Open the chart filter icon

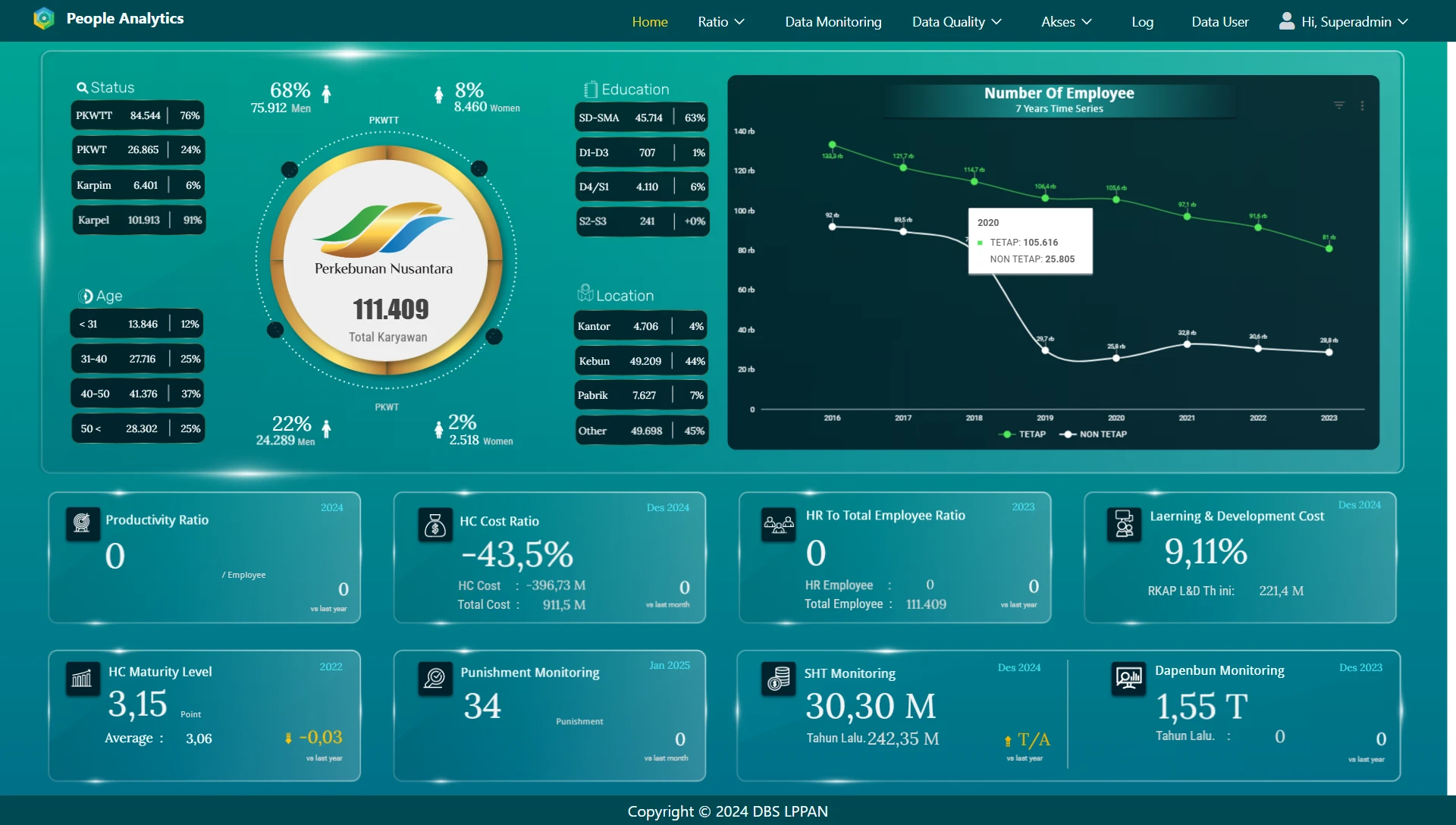tap(1339, 105)
